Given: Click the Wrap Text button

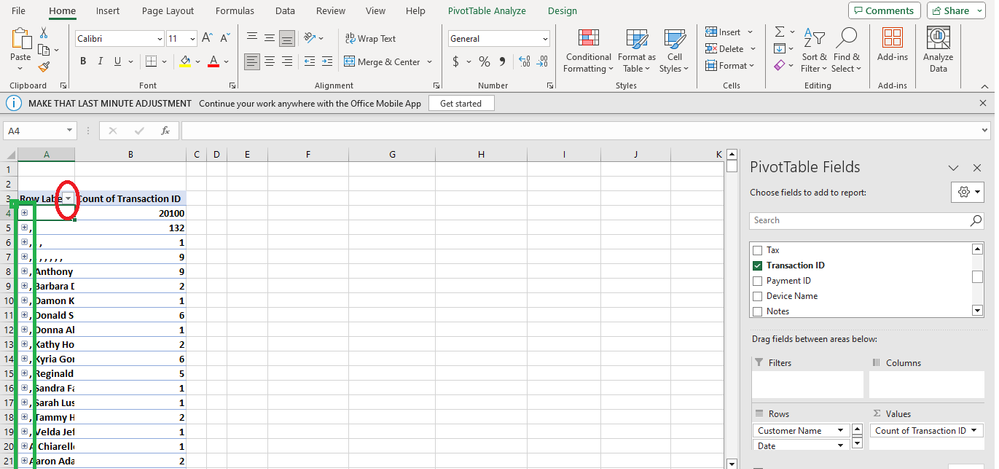Looking at the screenshot, I should 370,38.
